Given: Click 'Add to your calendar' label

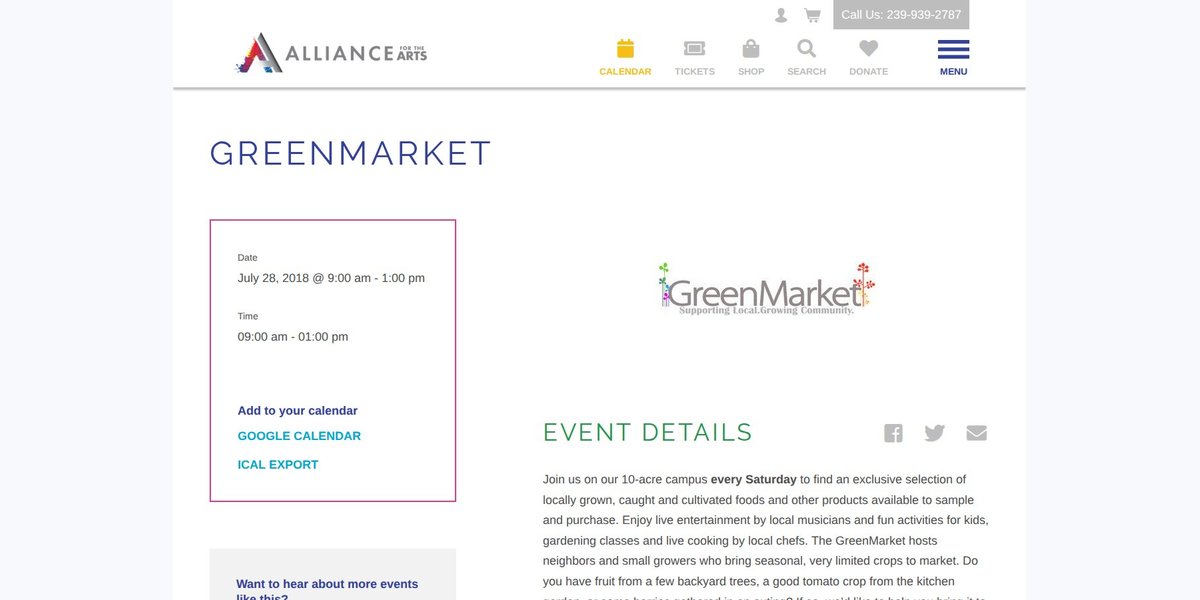Looking at the screenshot, I should pyautogui.click(x=297, y=411).
